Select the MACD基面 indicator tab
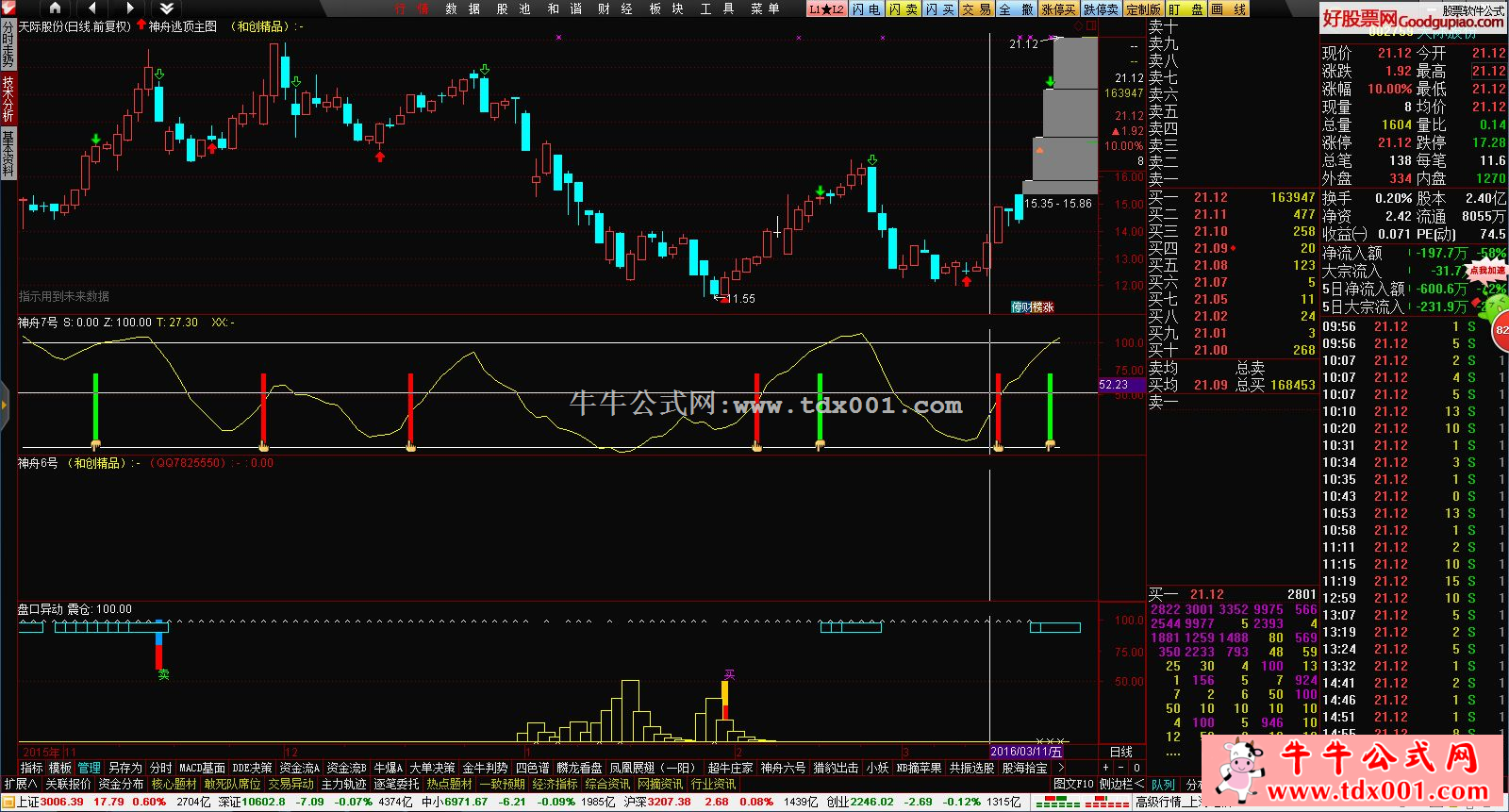Image resolution: width=1509 pixels, height=812 pixels. pos(202,768)
